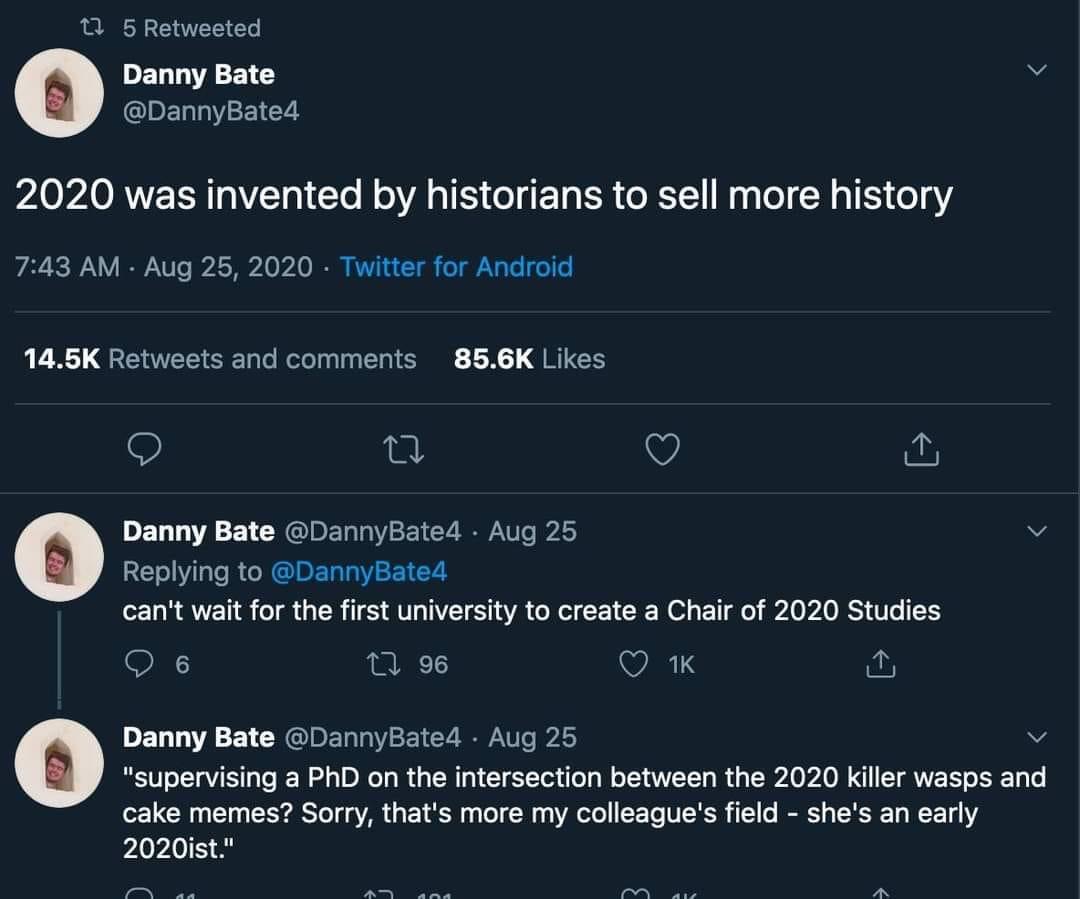Open the Twitter for Android source link

click(x=456, y=267)
